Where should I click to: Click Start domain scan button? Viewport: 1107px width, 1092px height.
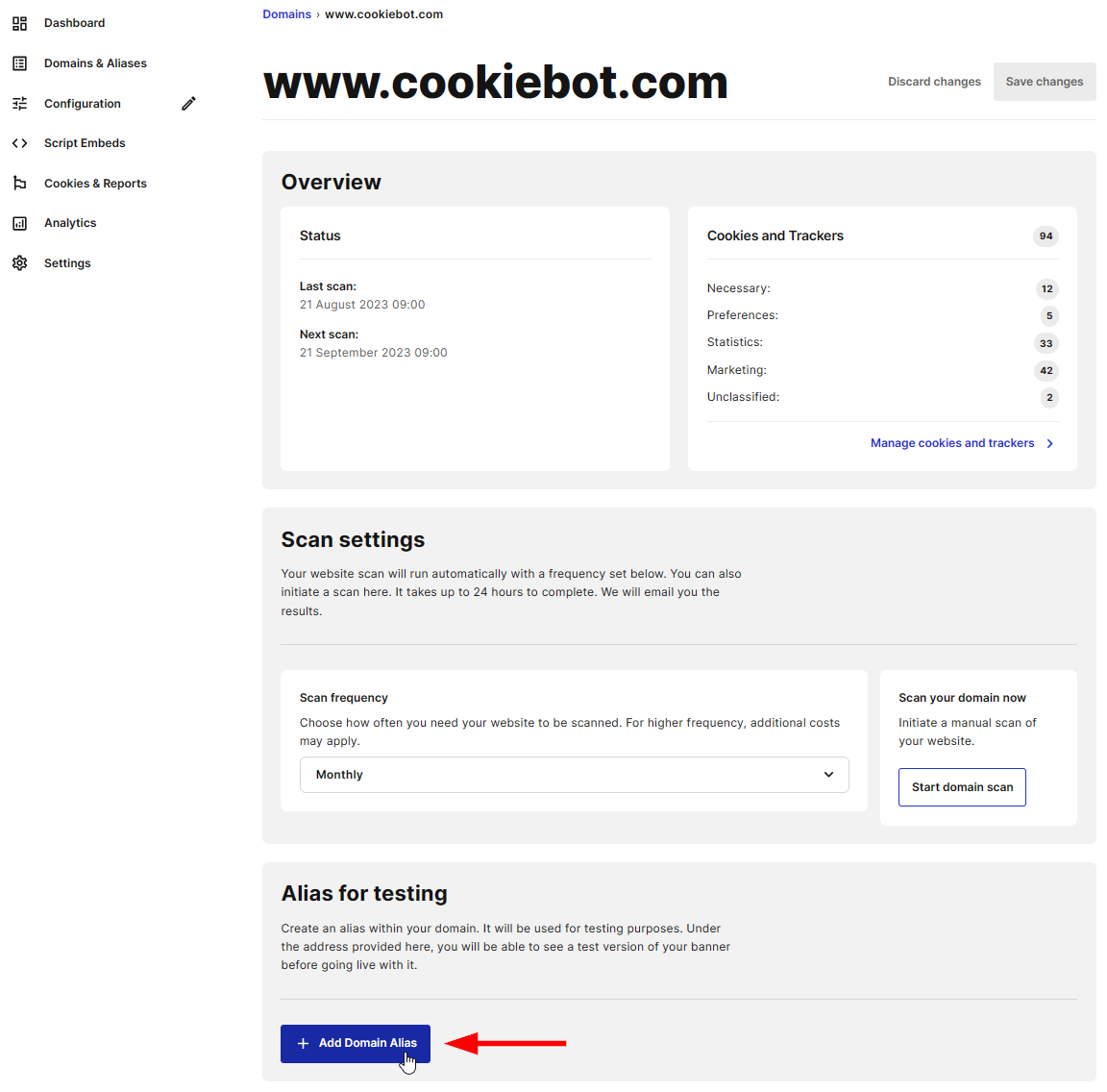click(x=962, y=787)
